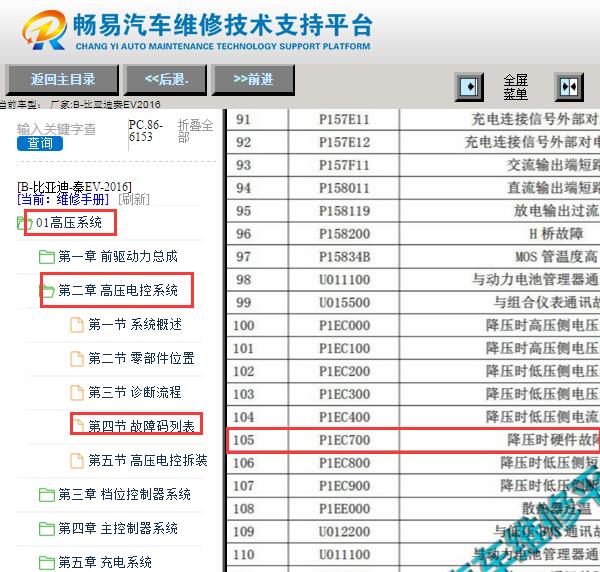Screen dimensions: 600x572
Task: Open 第五章 充电系统 chapter
Action: (105, 562)
